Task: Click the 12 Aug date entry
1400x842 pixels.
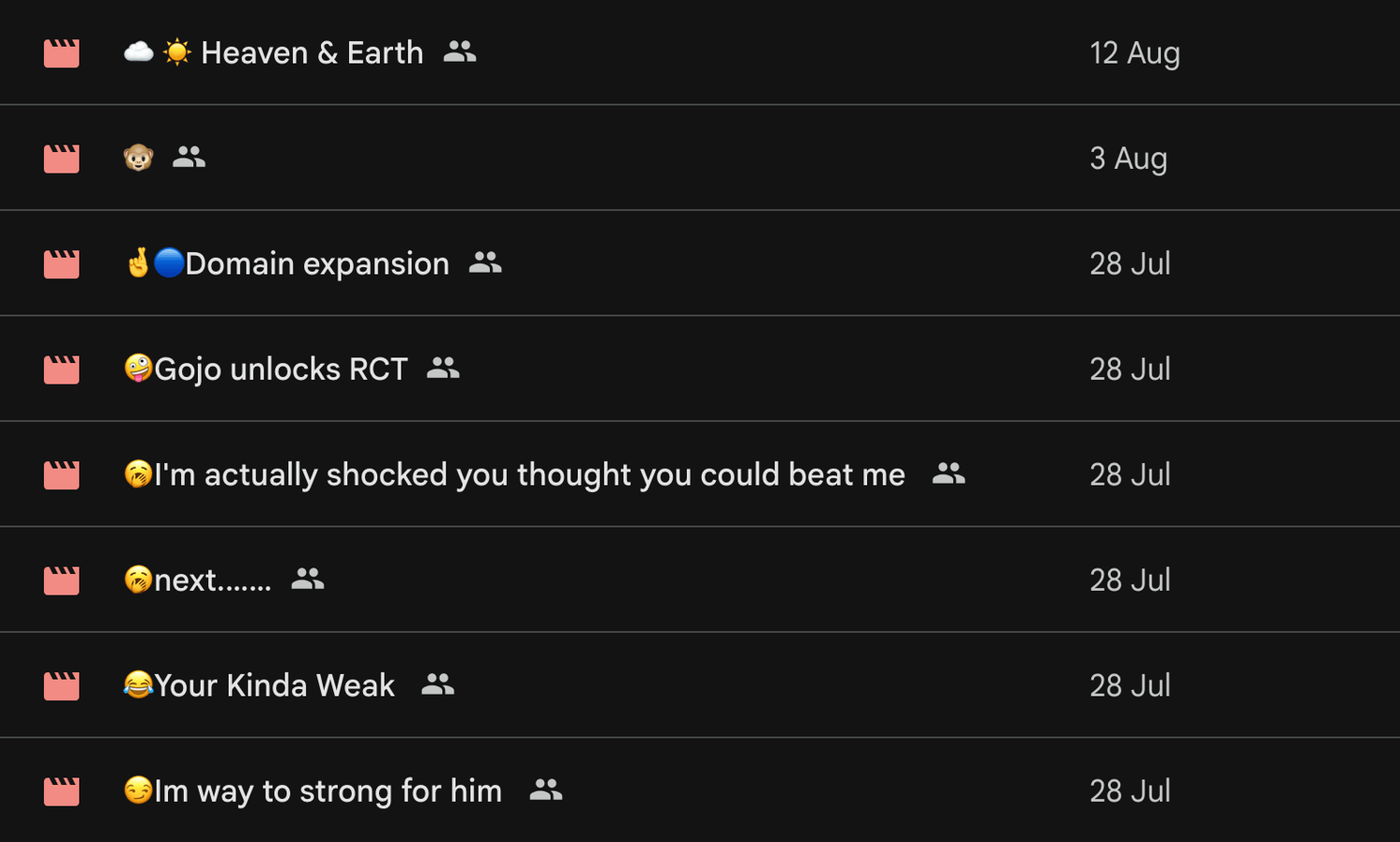Action: coord(1134,53)
